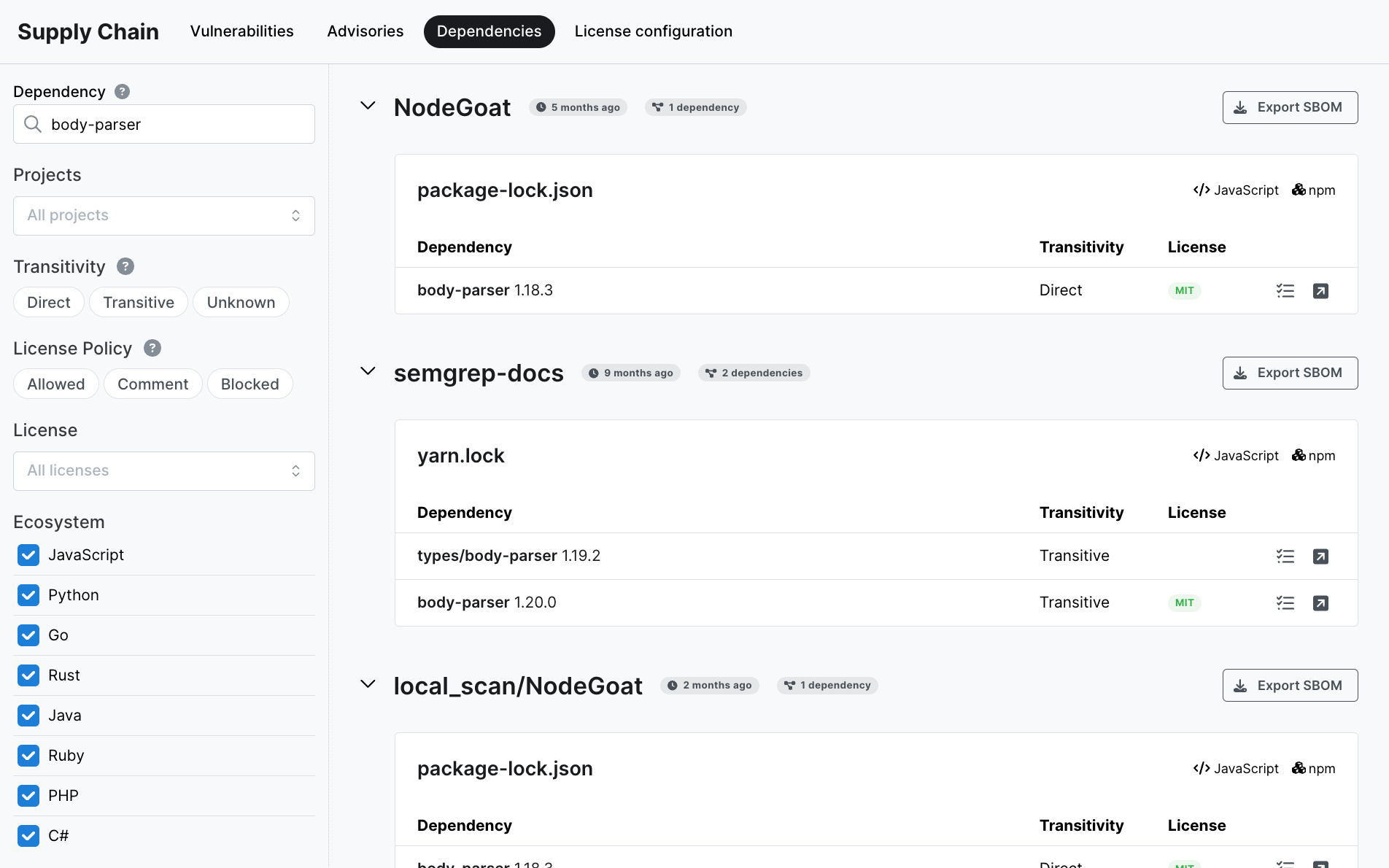Click the Transitivity help icon
This screenshot has width=1389, height=868.
(125, 267)
